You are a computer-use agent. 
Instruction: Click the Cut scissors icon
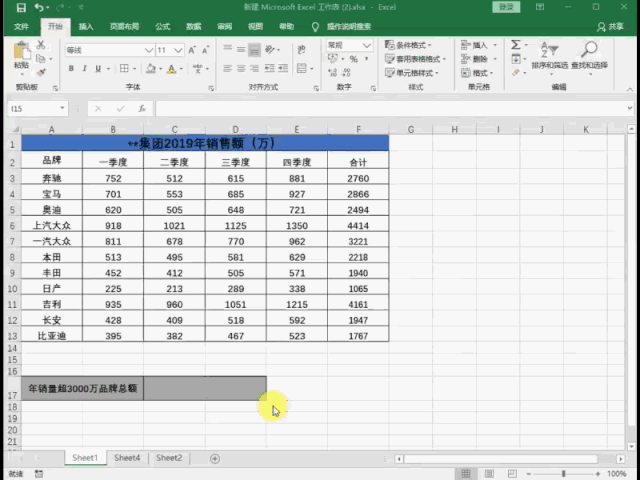pyautogui.click(x=41, y=45)
